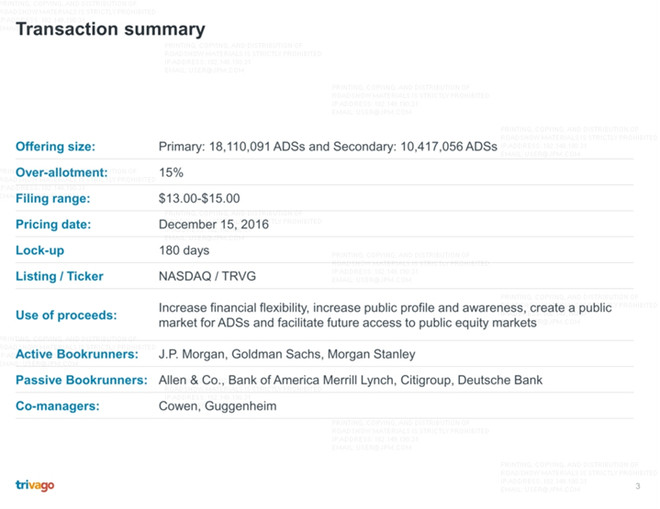
Task: Click the Filing range label
Action: click(x=53, y=198)
